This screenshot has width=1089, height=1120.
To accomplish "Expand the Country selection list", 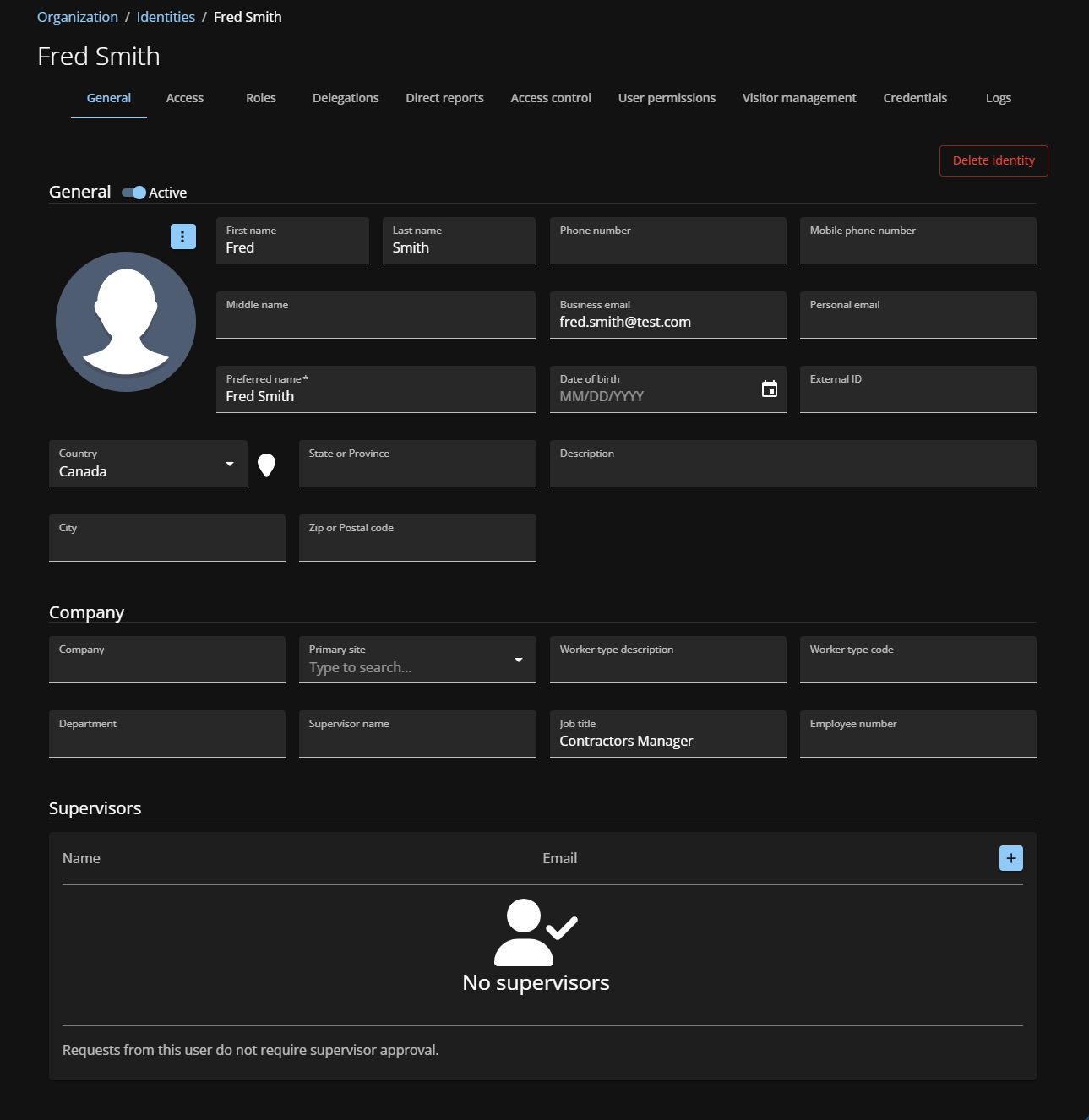I will 229,464.
